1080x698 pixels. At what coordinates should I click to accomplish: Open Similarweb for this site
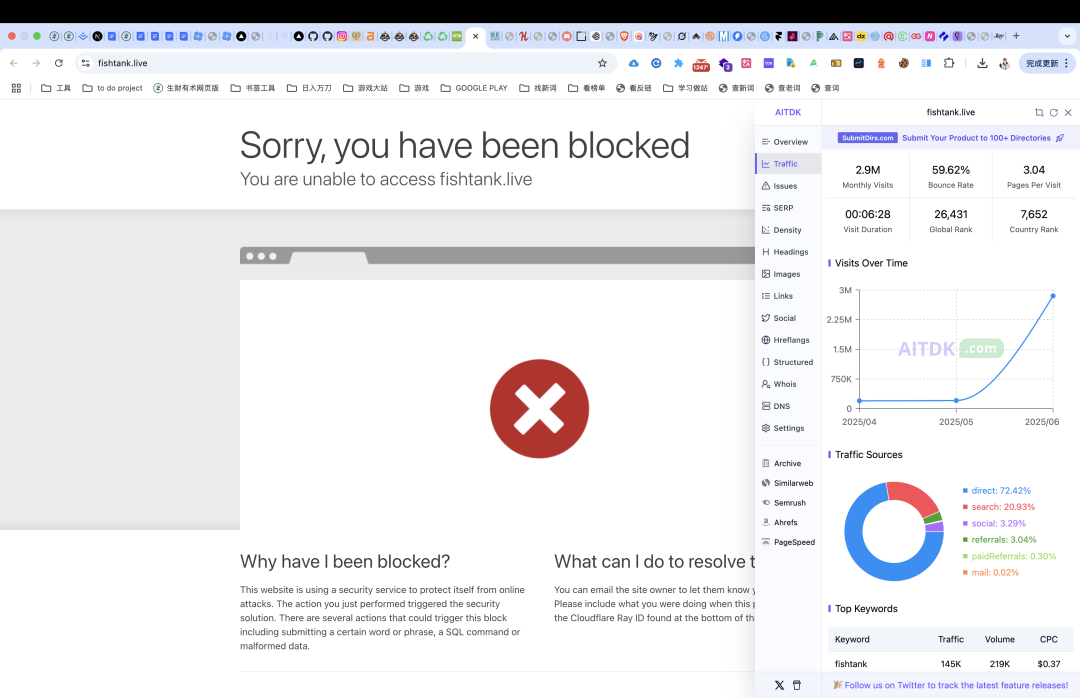tap(787, 484)
